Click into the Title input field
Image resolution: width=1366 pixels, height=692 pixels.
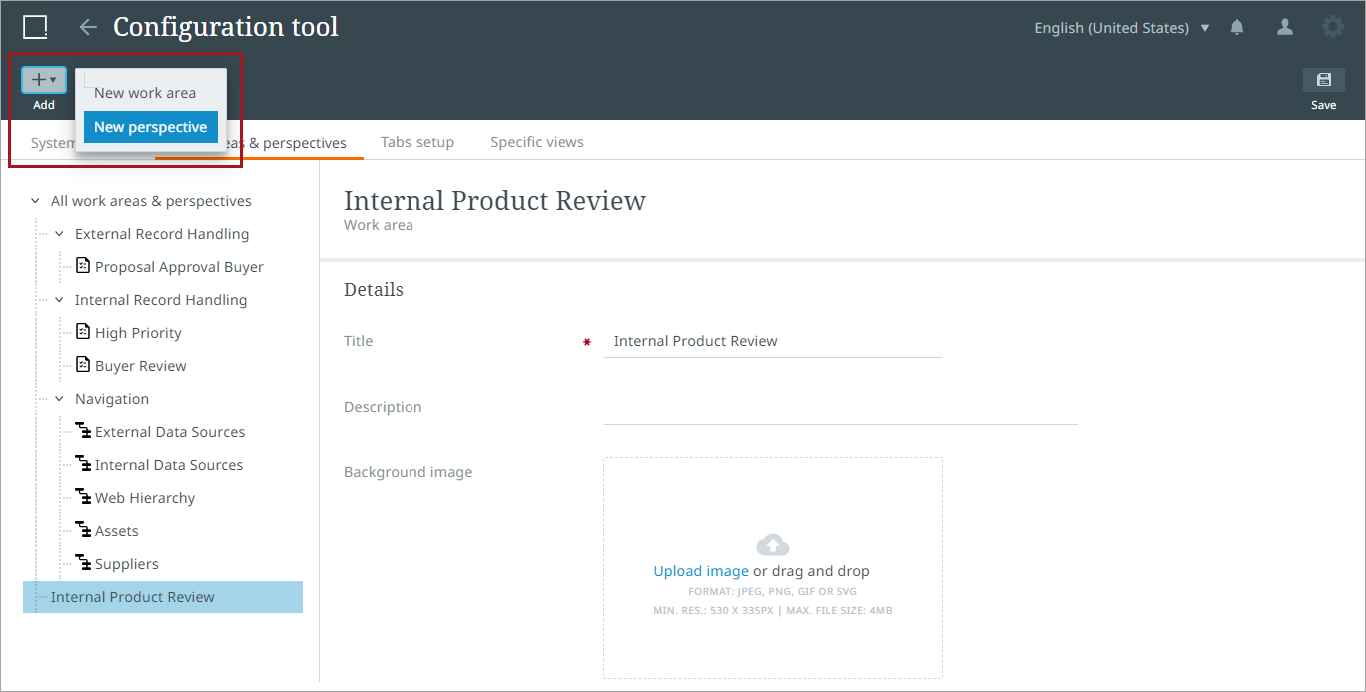(x=772, y=341)
